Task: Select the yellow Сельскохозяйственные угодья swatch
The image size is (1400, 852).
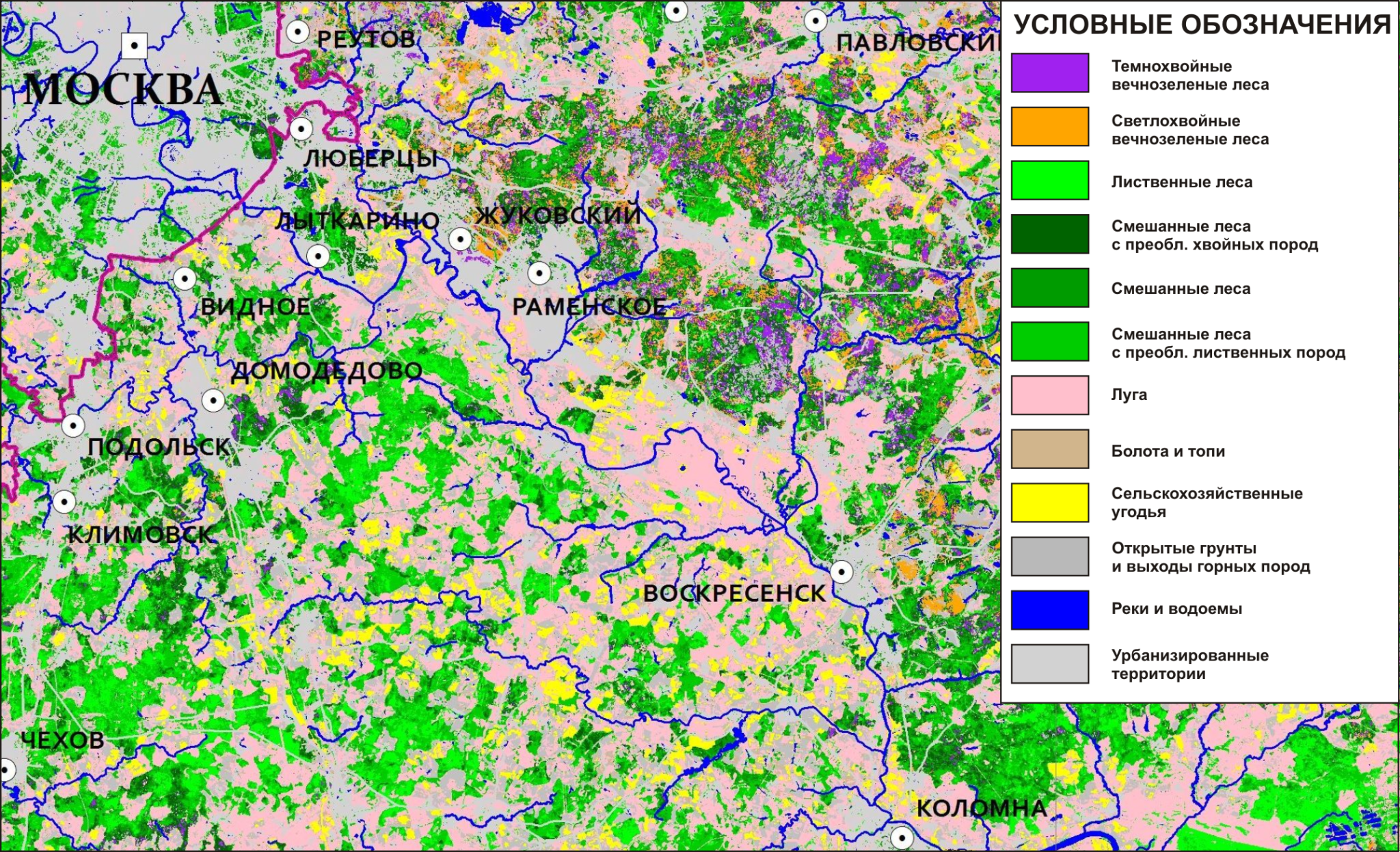Action: (1050, 503)
